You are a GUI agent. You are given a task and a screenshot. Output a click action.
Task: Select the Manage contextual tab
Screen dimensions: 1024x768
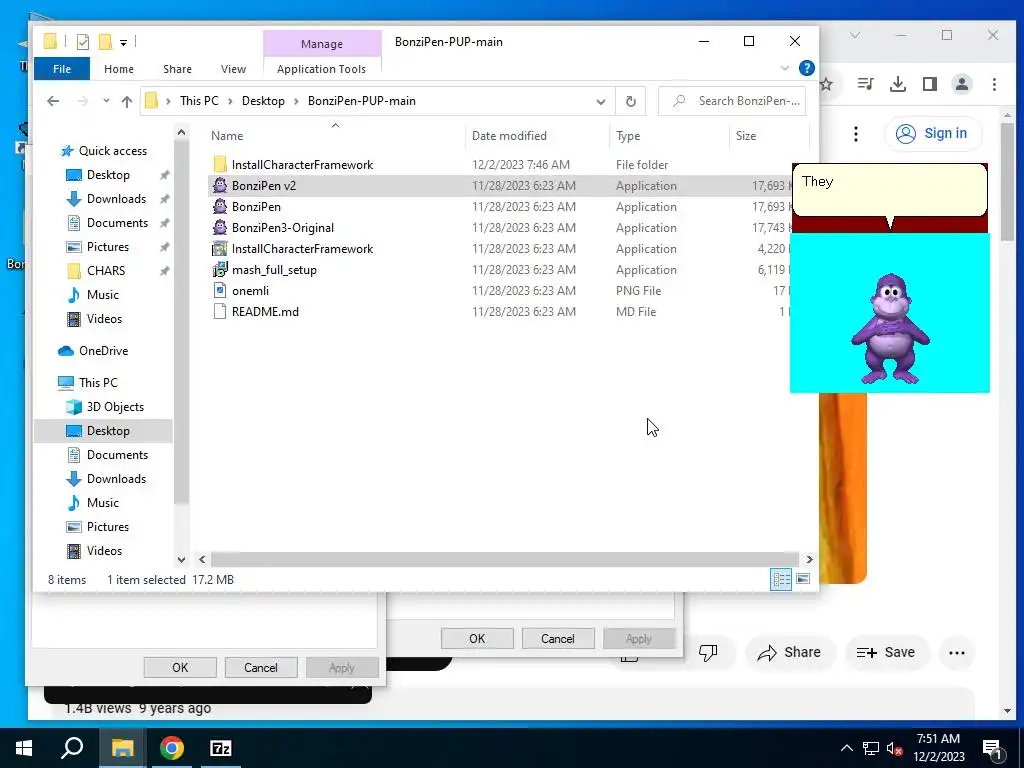click(322, 44)
